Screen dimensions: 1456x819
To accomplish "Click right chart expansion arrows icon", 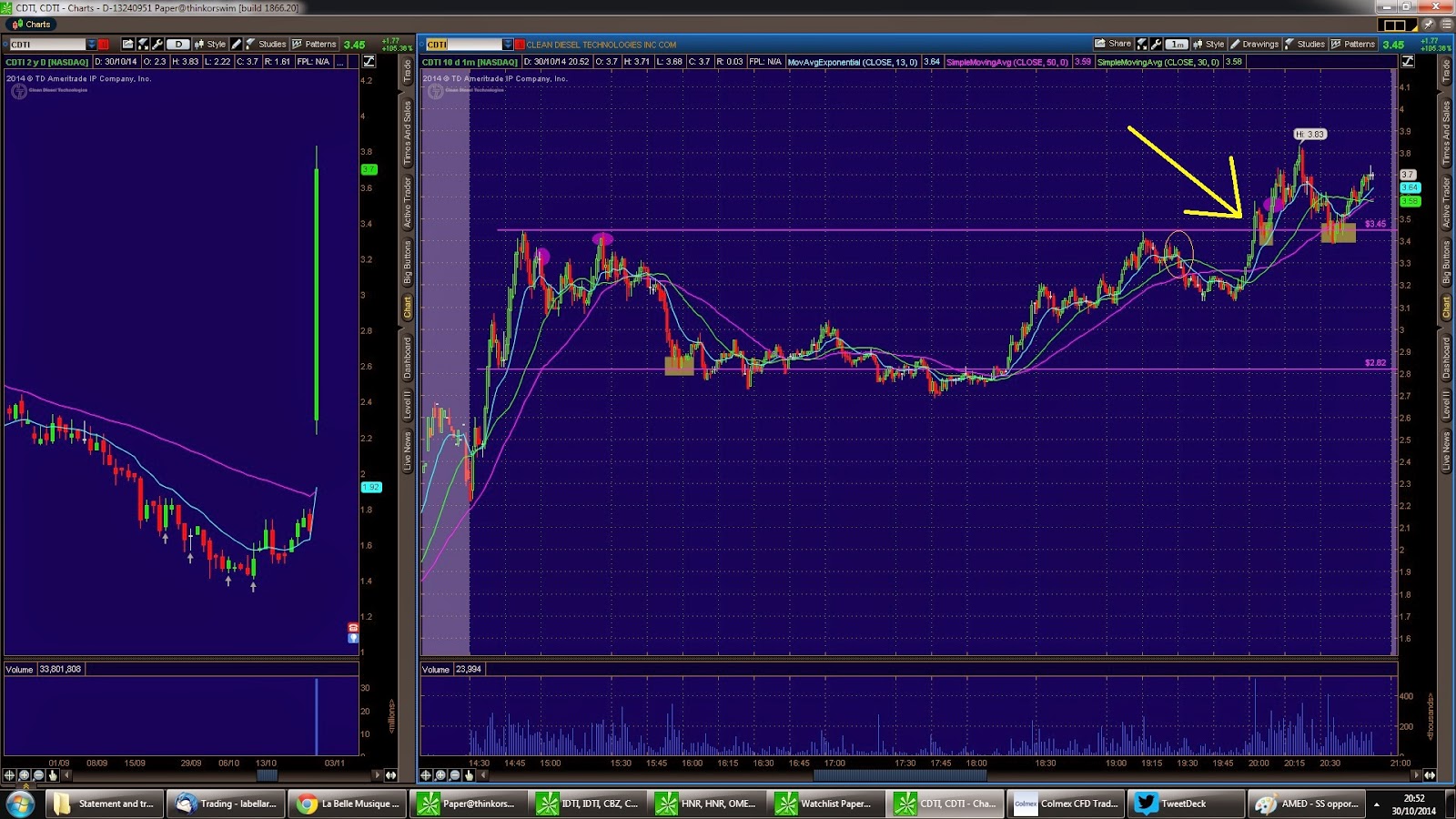I will tap(1430, 775).
